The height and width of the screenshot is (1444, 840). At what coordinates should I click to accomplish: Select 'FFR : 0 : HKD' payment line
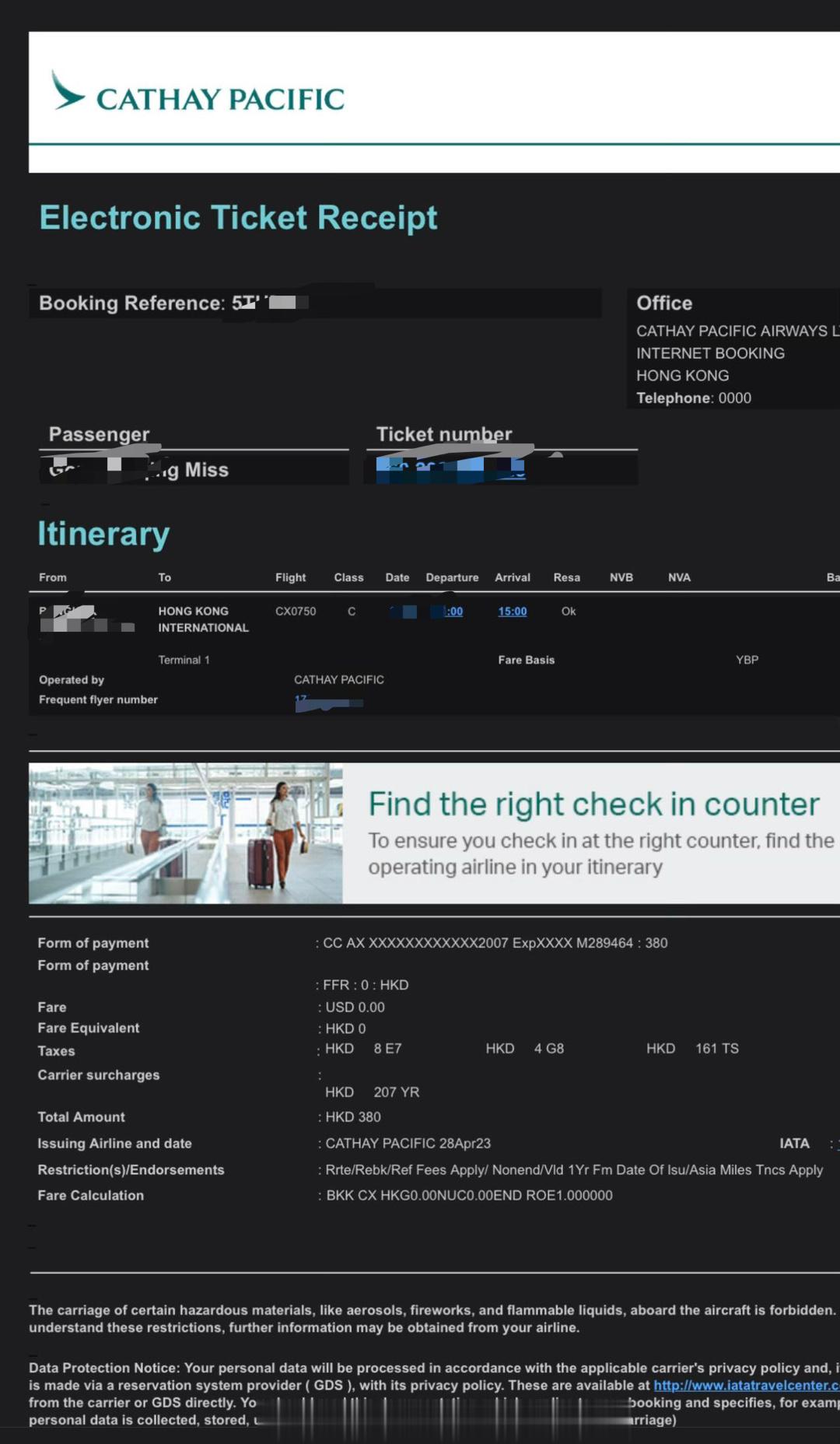coord(366,985)
